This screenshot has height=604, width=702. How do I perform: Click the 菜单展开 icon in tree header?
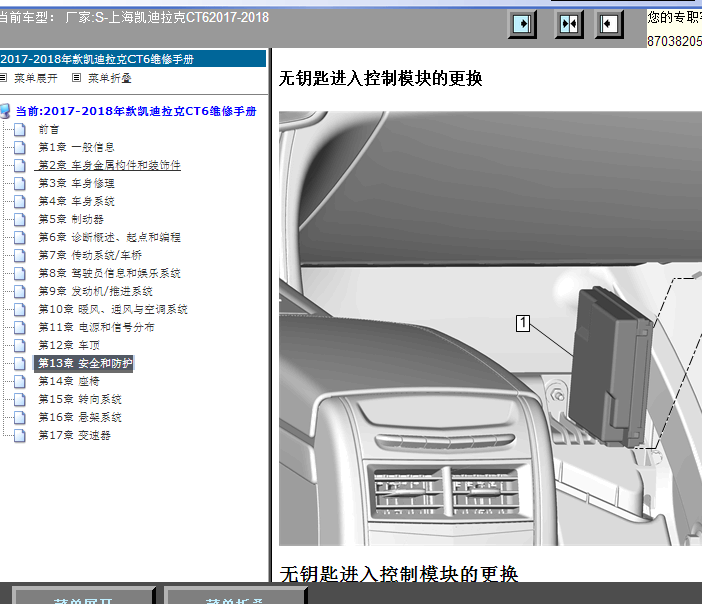point(4,78)
